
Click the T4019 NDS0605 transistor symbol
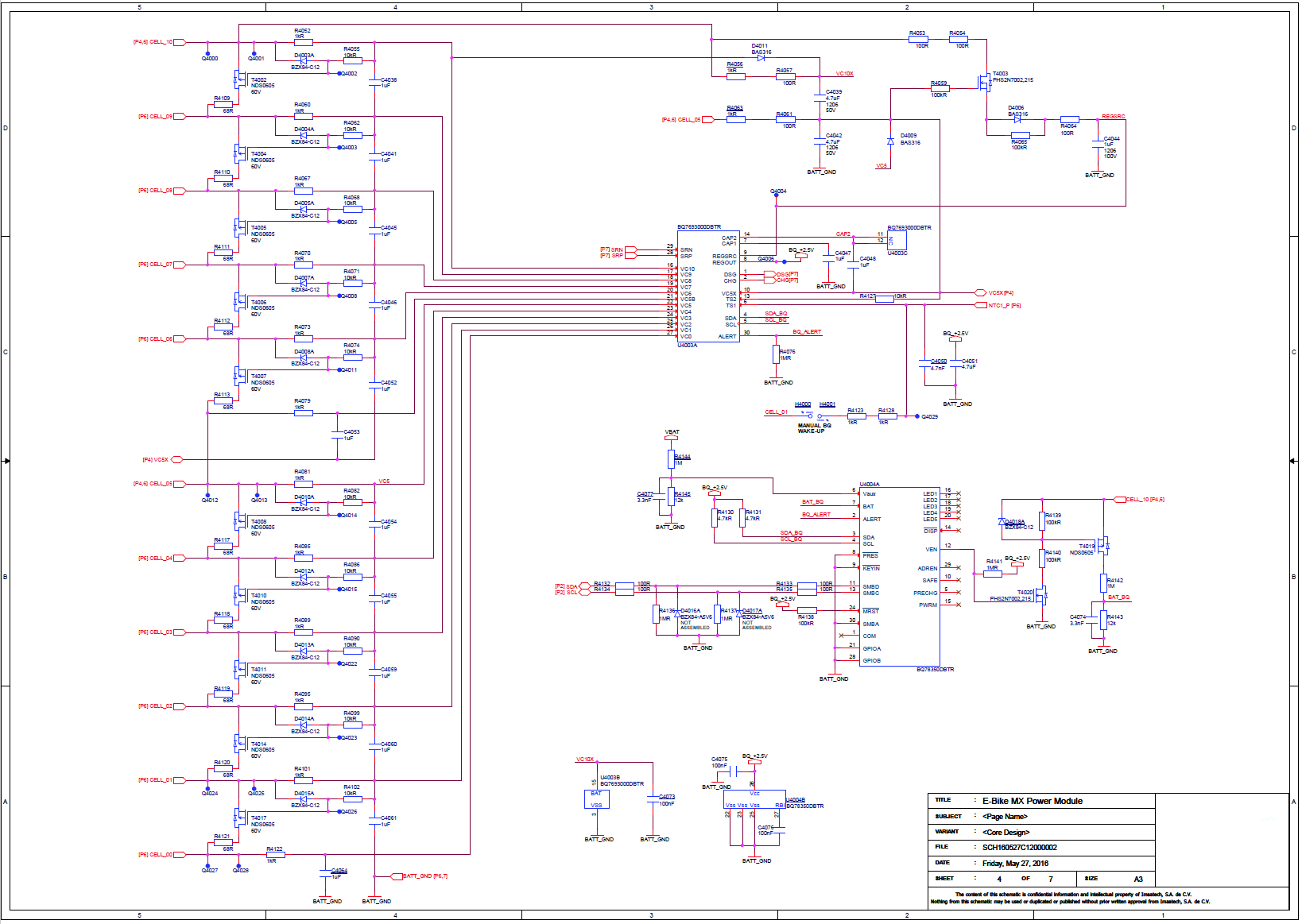click(x=1103, y=545)
